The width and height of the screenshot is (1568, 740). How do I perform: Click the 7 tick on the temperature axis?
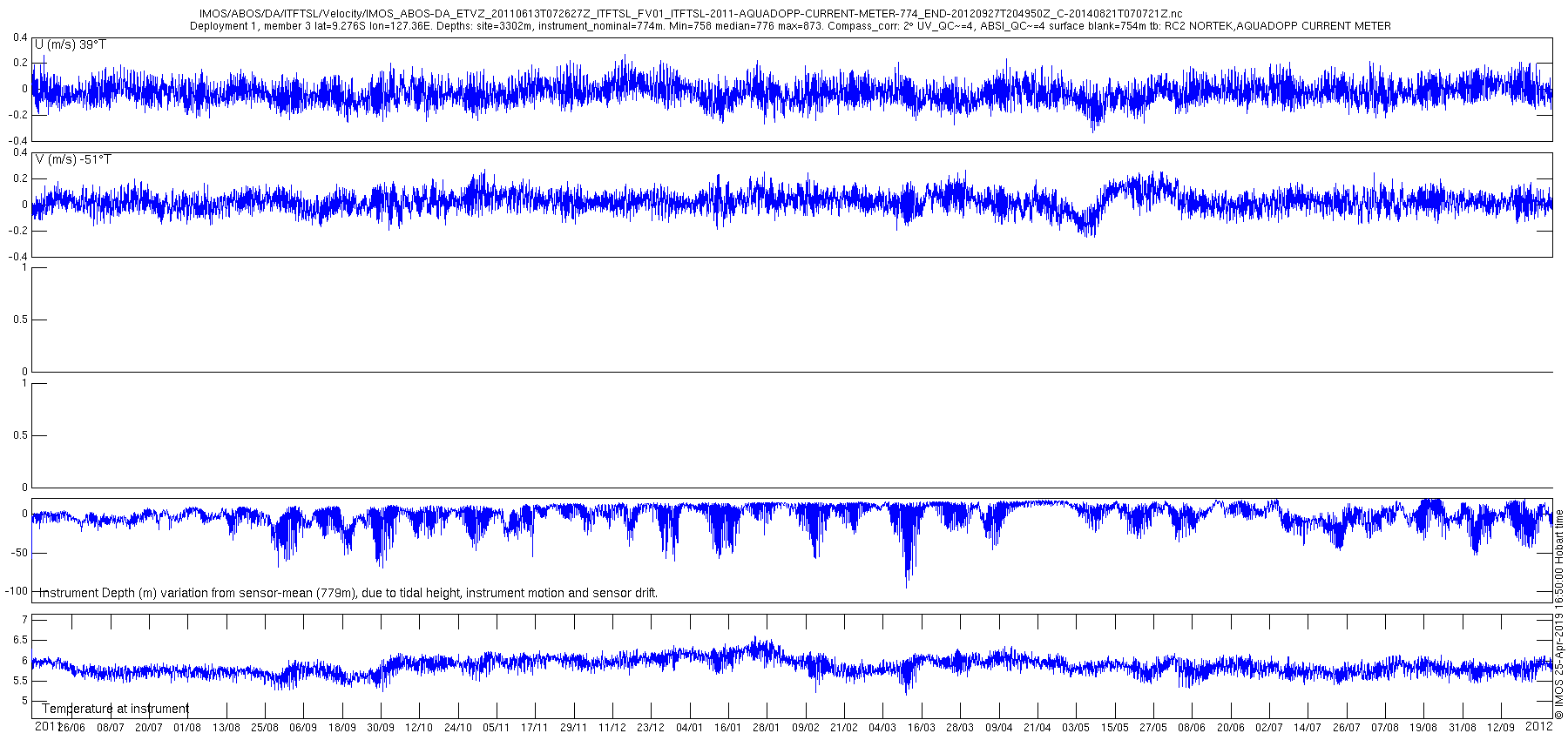(24, 620)
